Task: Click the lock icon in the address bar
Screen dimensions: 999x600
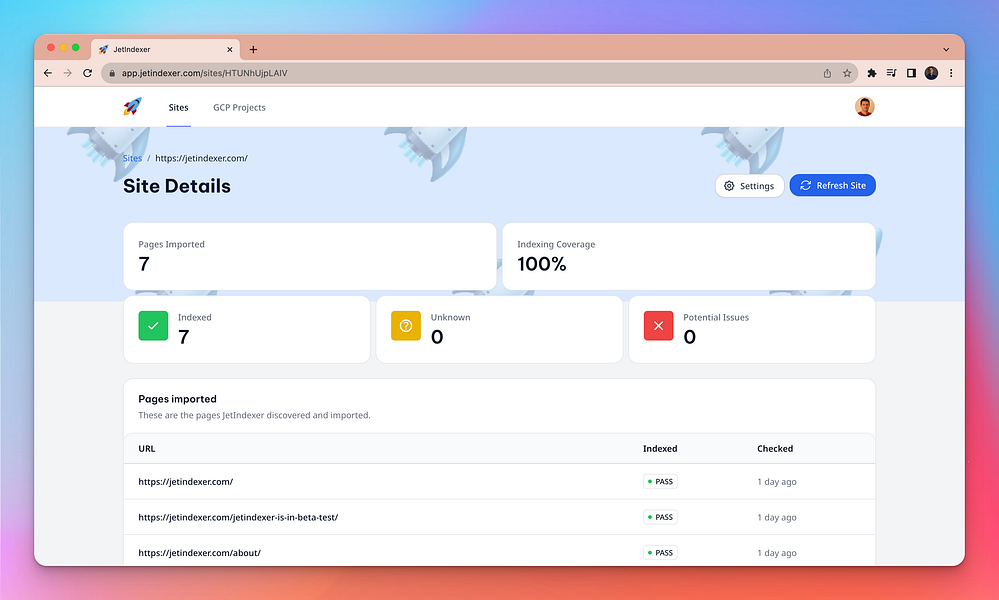Action: (x=112, y=73)
